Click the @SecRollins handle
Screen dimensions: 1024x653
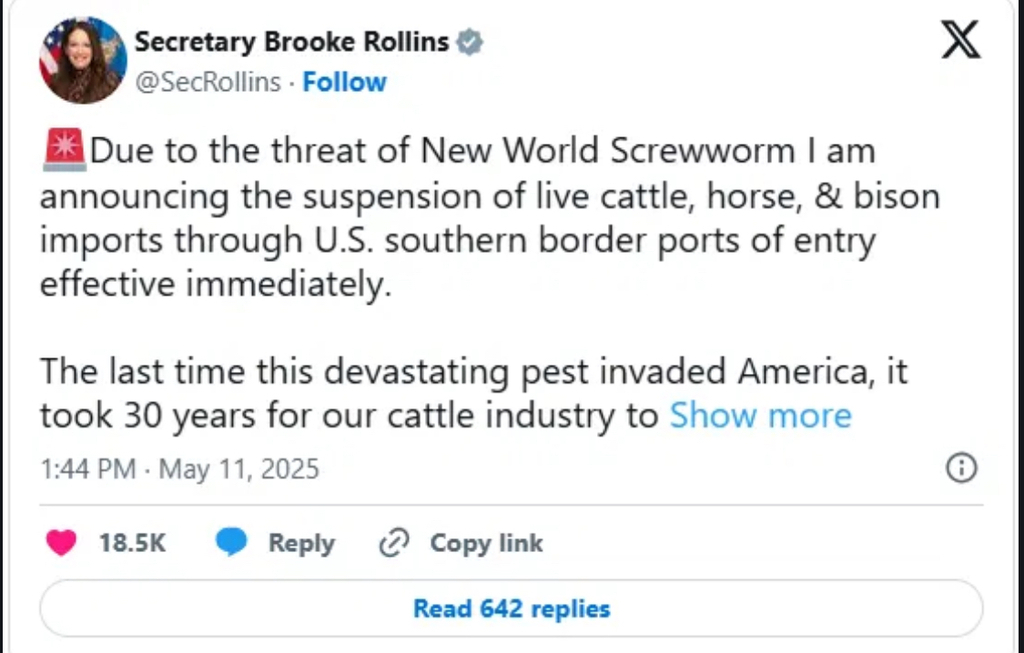pos(207,82)
